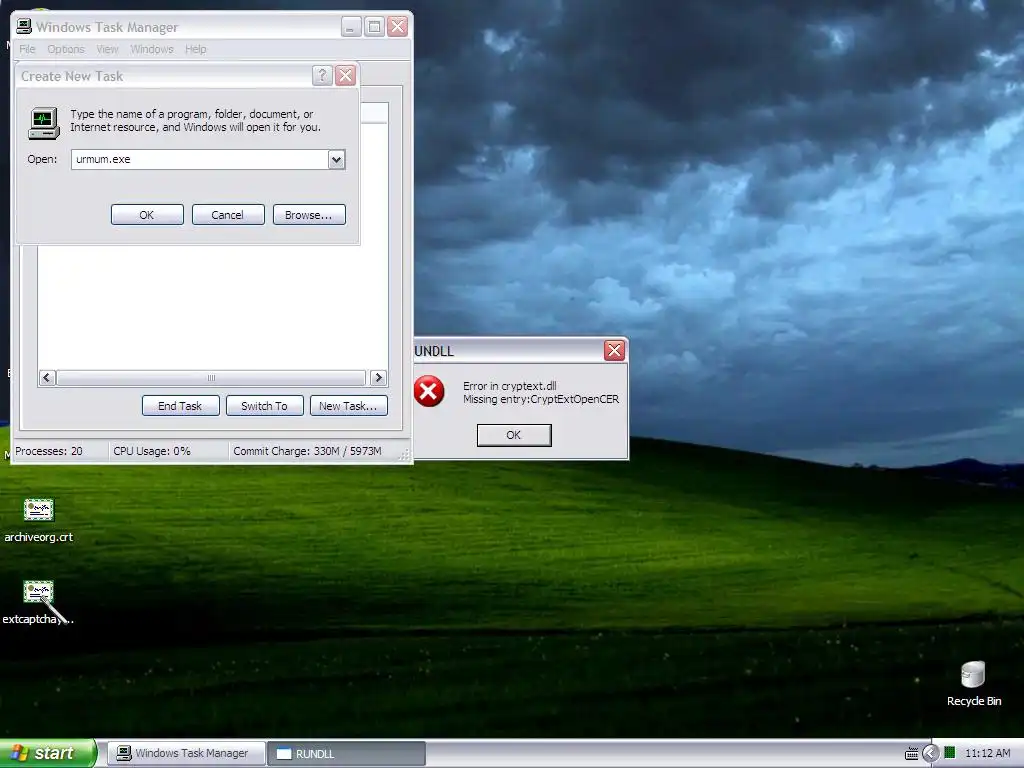Expand hidden tray icons arrow
The image size is (1024, 768).
coord(930,753)
